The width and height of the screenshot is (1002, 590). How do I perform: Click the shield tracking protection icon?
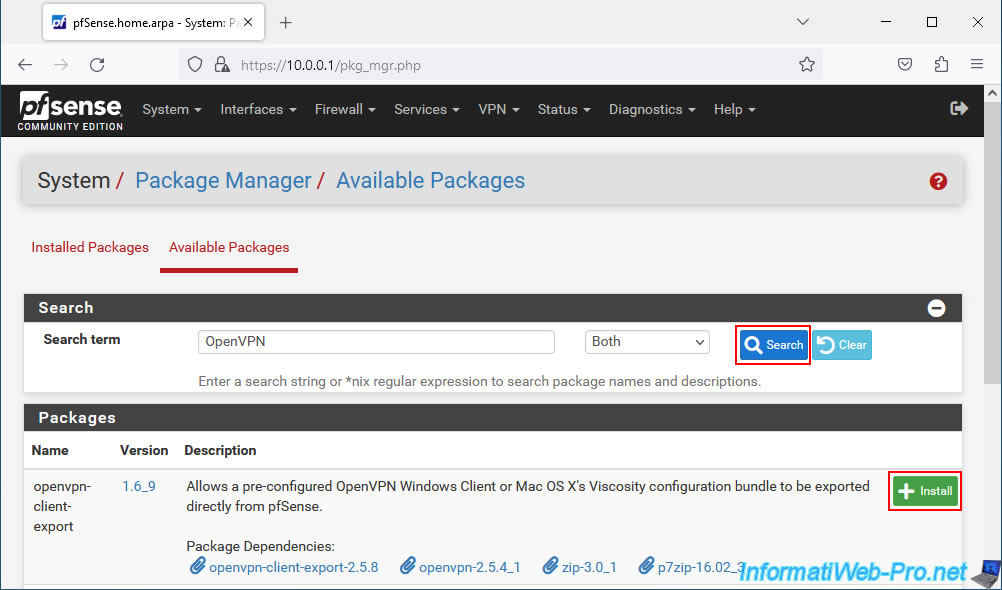[x=195, y=65]
